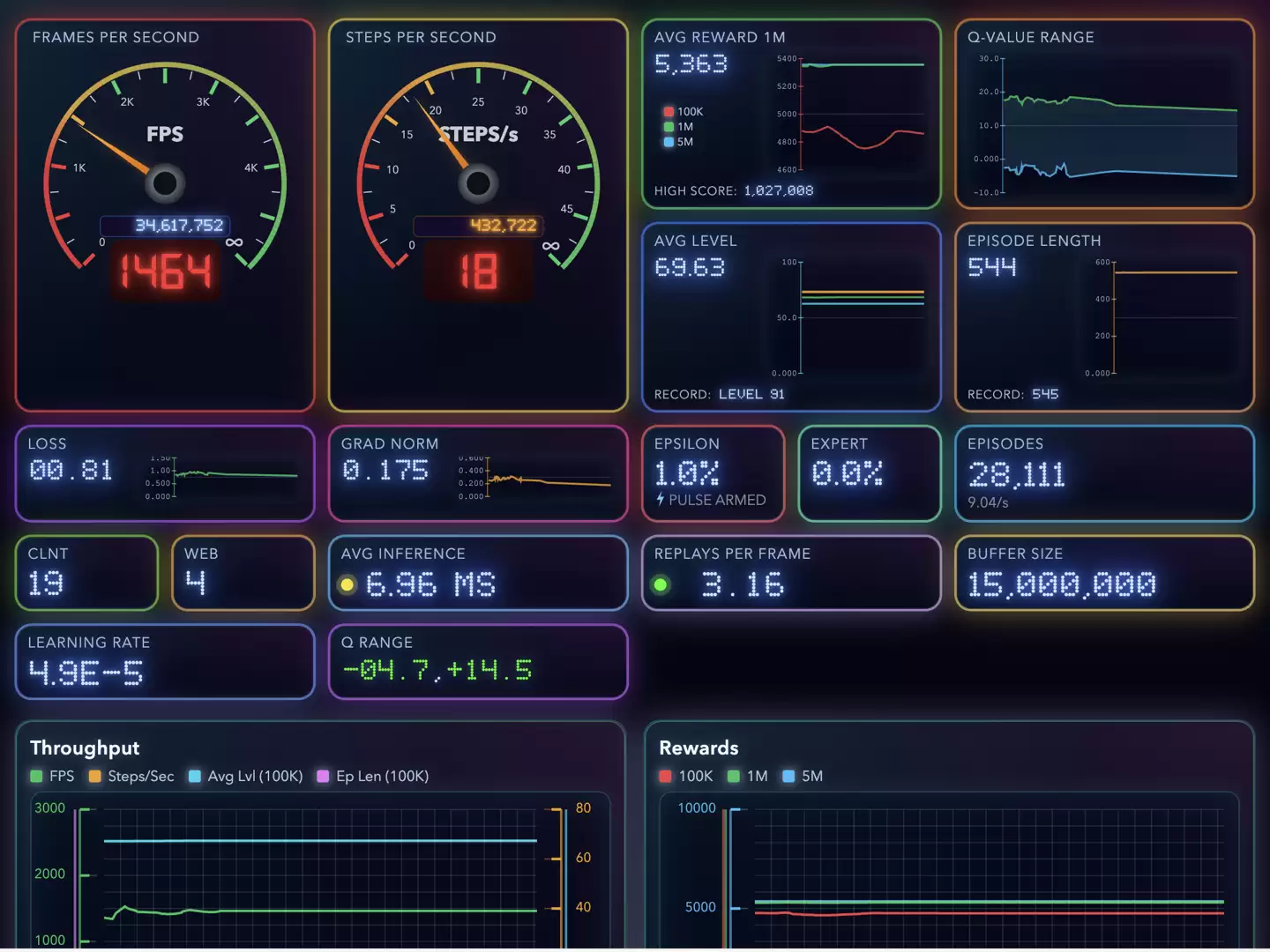Click the STEPS PER SECOND card title

(421, 37)
